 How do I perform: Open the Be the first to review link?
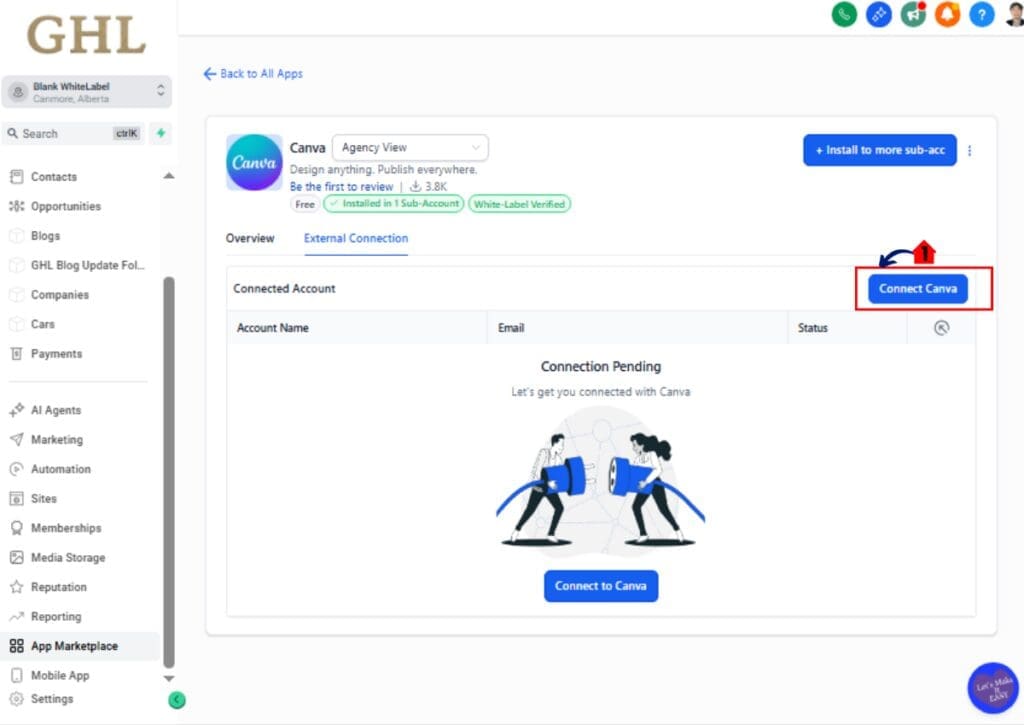click(341, 186)
